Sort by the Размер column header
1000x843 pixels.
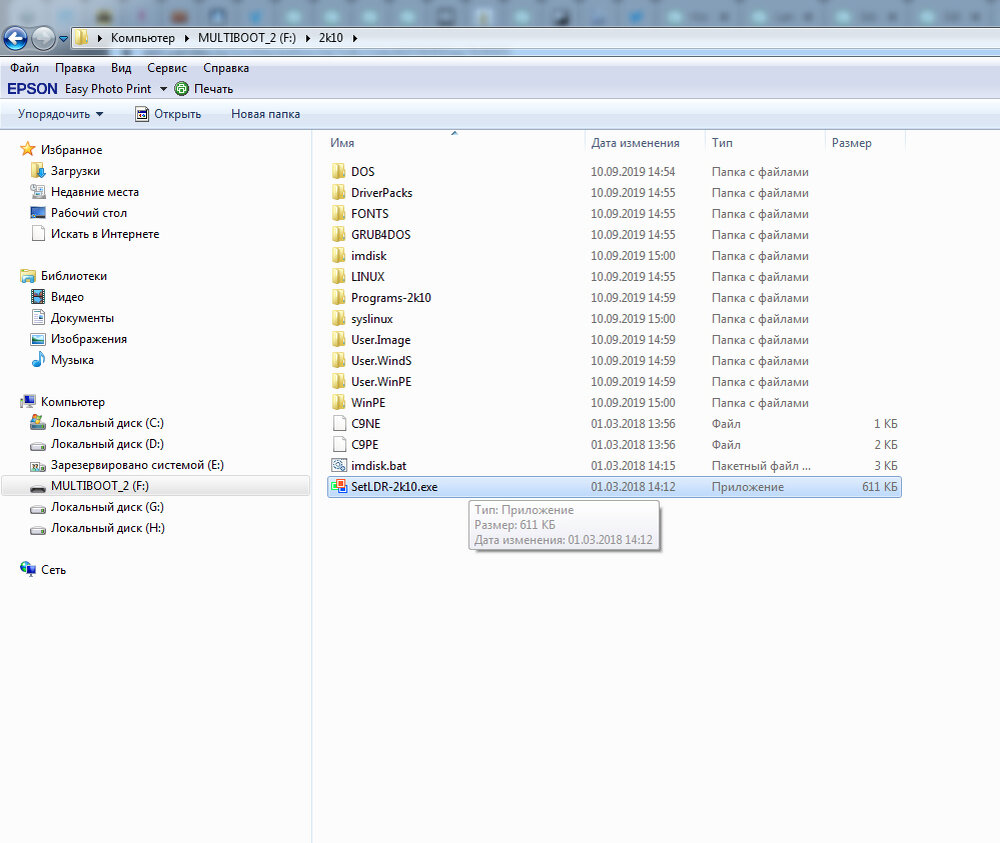tap(851, 143)
